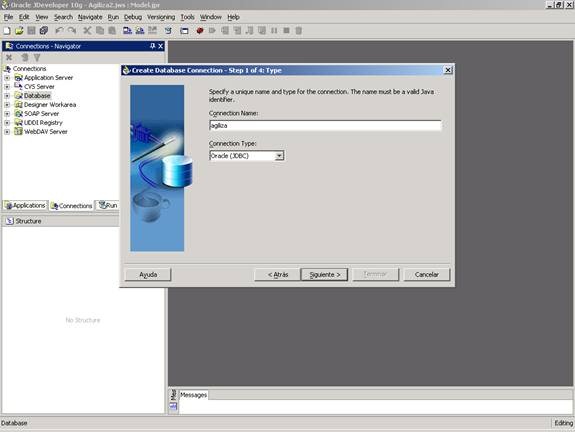Viewport: 575px width, 432px height.
Task: Click the window toolbar icon beside Debug
Action: 184,30
